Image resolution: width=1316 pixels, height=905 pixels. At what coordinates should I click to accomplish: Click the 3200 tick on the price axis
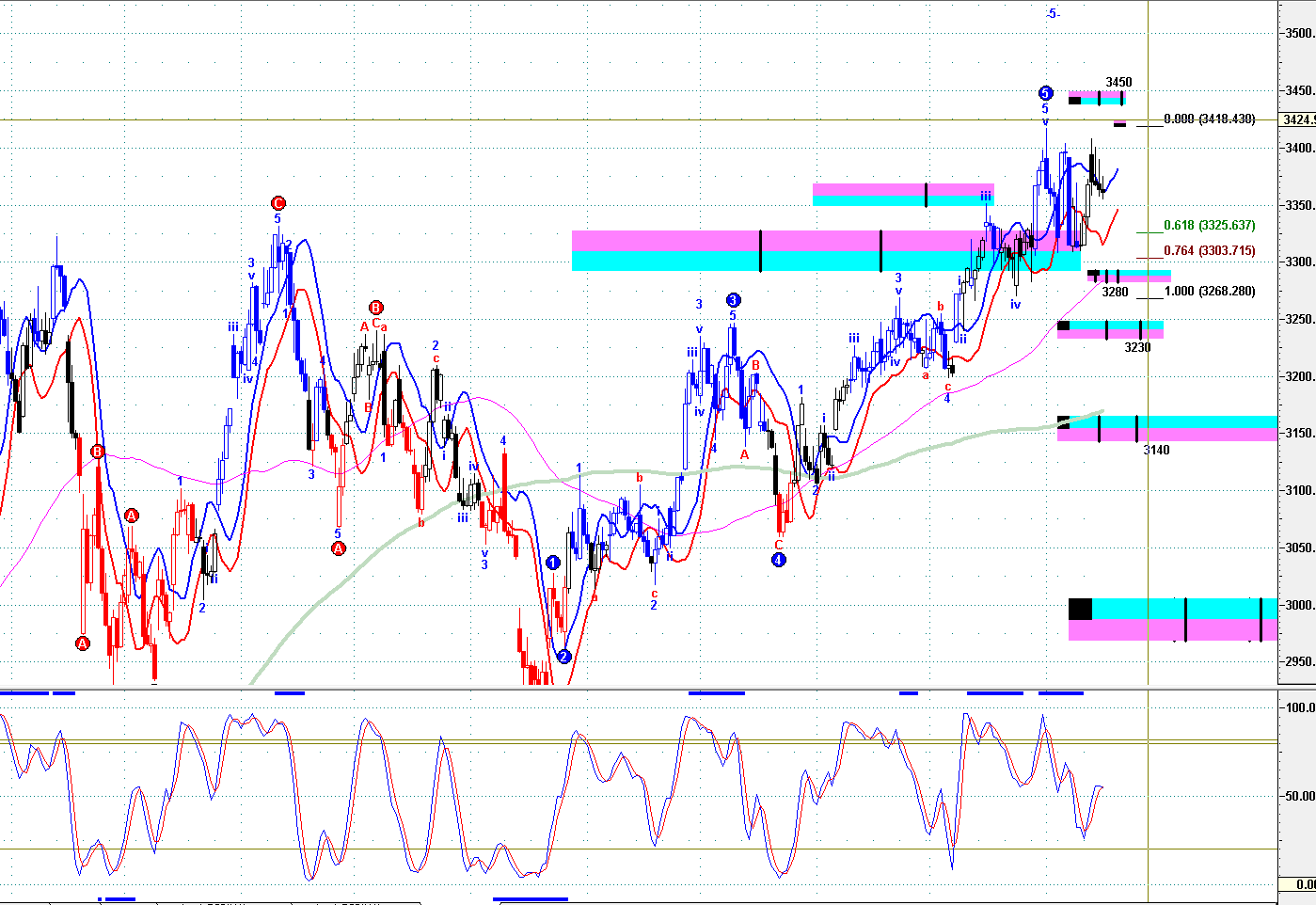(x=1300, y=377)
